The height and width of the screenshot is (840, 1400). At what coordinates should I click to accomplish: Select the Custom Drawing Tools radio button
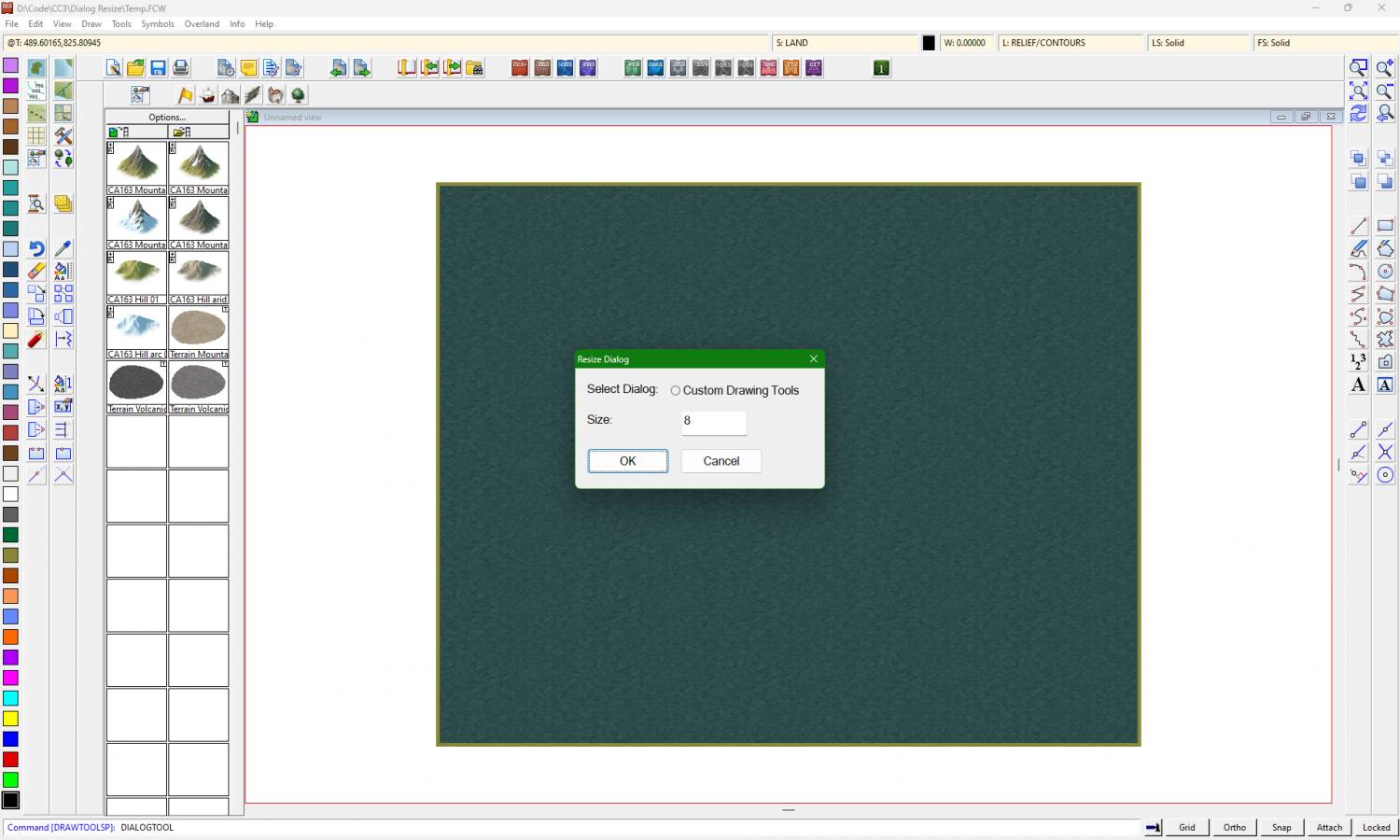point(676,391)
